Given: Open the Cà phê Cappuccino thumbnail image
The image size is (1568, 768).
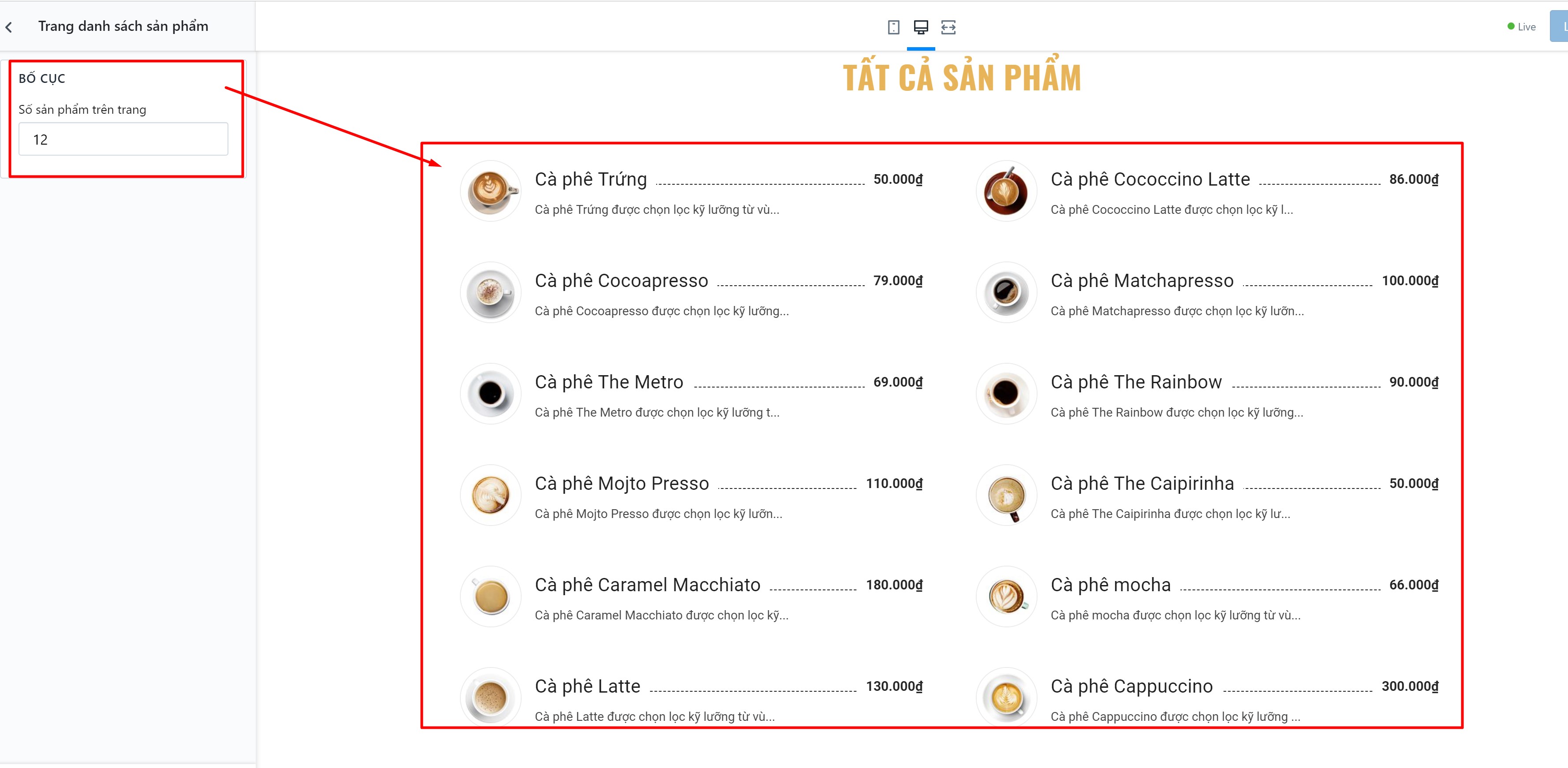Looking at the screenshot, I should [x=1006, y=697].
